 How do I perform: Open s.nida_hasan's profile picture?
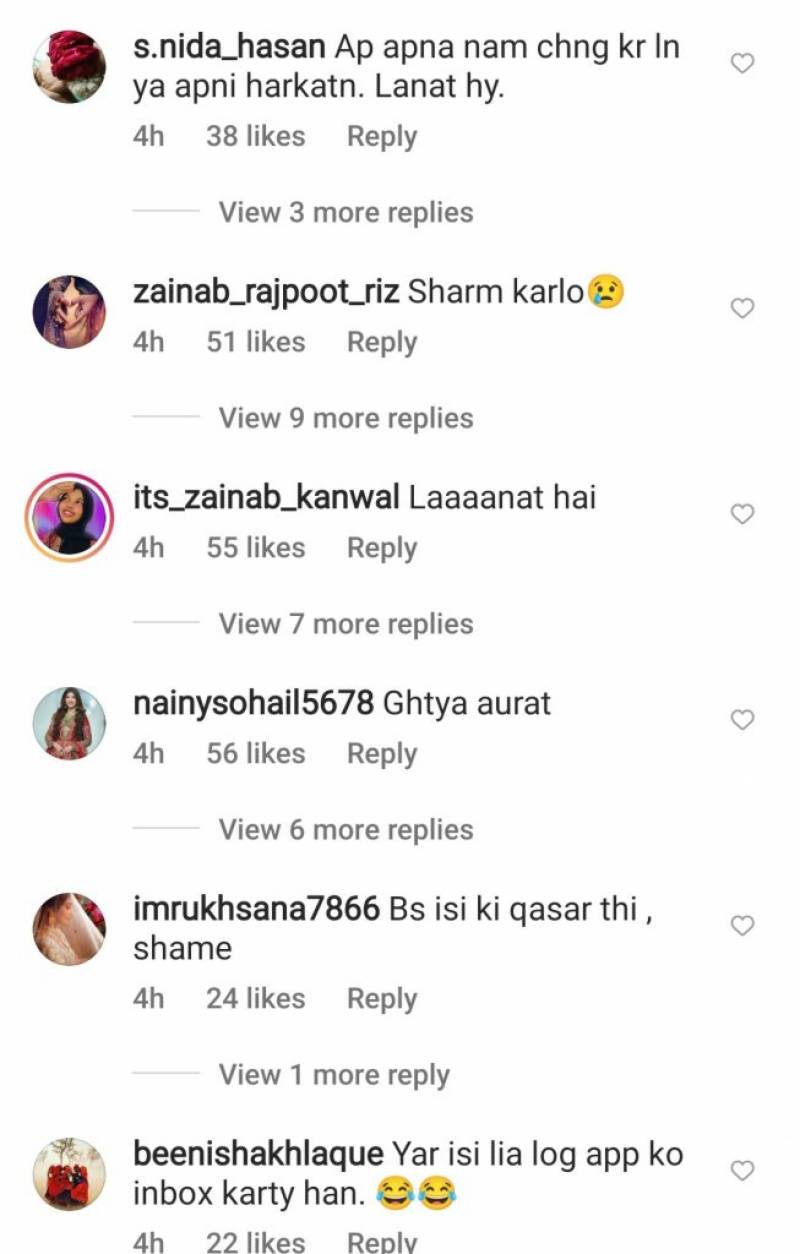pyautogui.click(x=69, y=66)
